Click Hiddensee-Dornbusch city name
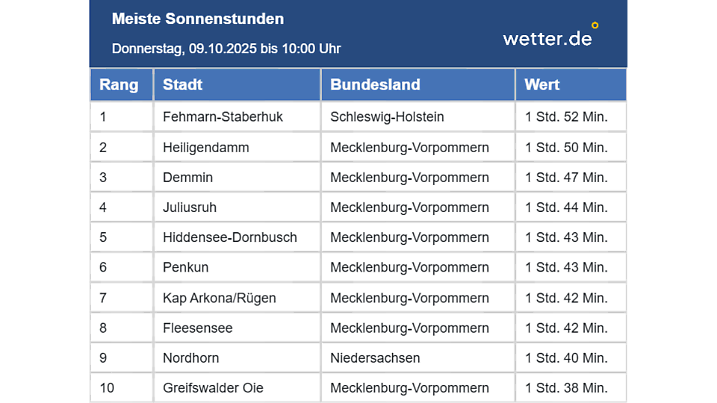Screen dimensions: 717x403 (x=230, y=237)
